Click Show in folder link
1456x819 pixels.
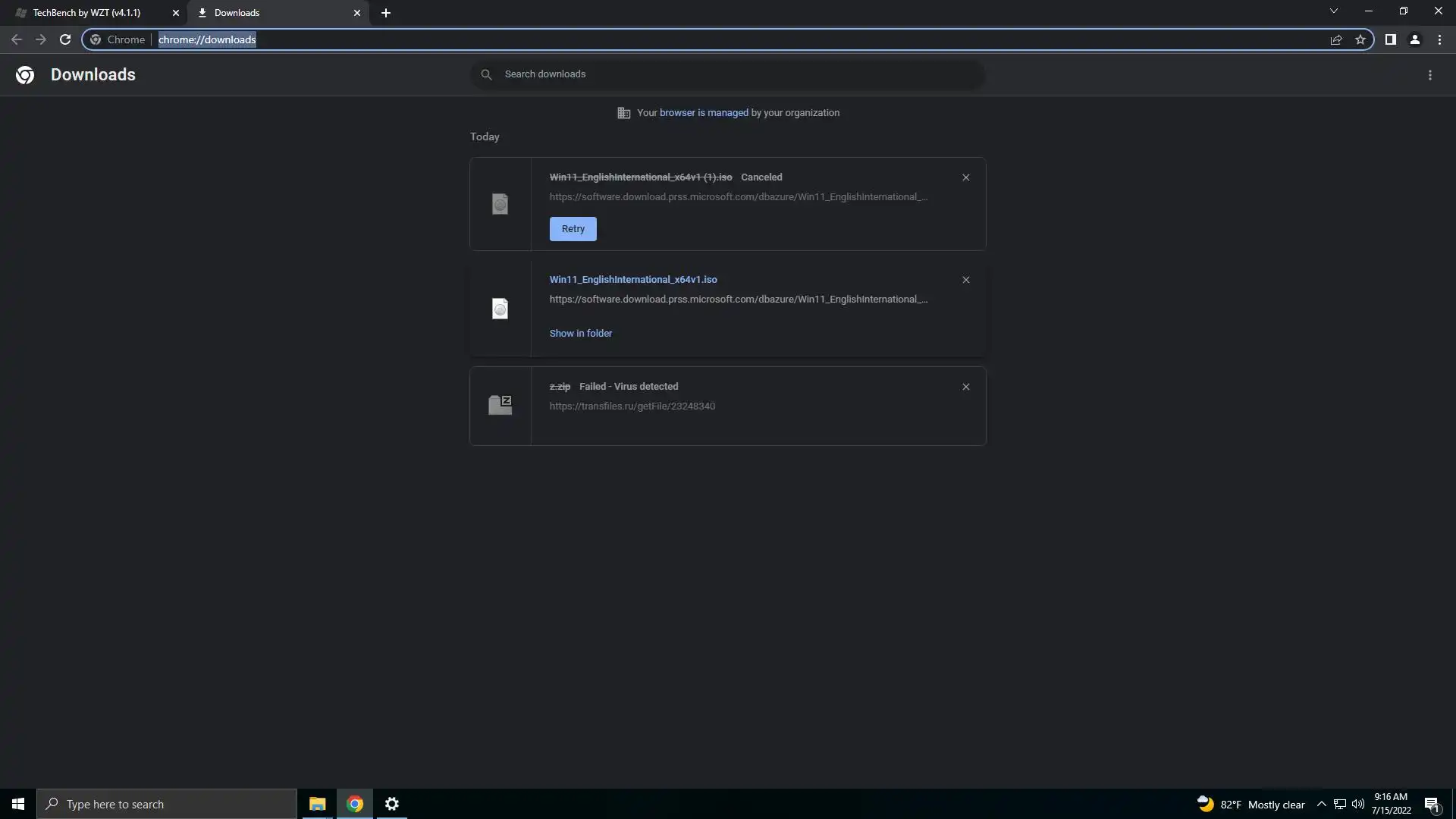point(580,334)
